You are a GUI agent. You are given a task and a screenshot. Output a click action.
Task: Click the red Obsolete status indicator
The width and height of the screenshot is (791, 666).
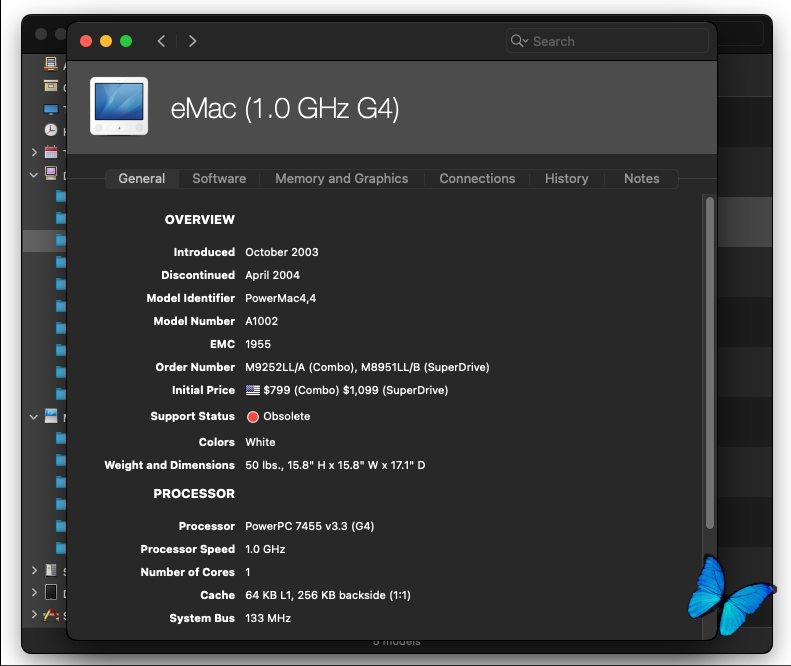coord(253,416)
